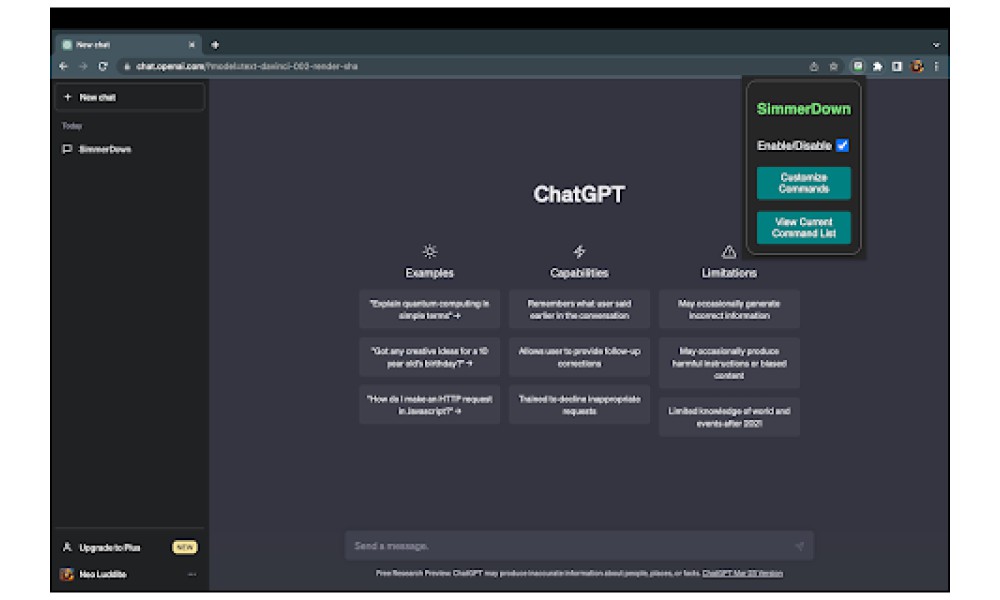The width and height of the screenshot is (1000, 600).
Task: Click the share page icon in address bar
Action: pyautogui.click(x=814, y=66)
